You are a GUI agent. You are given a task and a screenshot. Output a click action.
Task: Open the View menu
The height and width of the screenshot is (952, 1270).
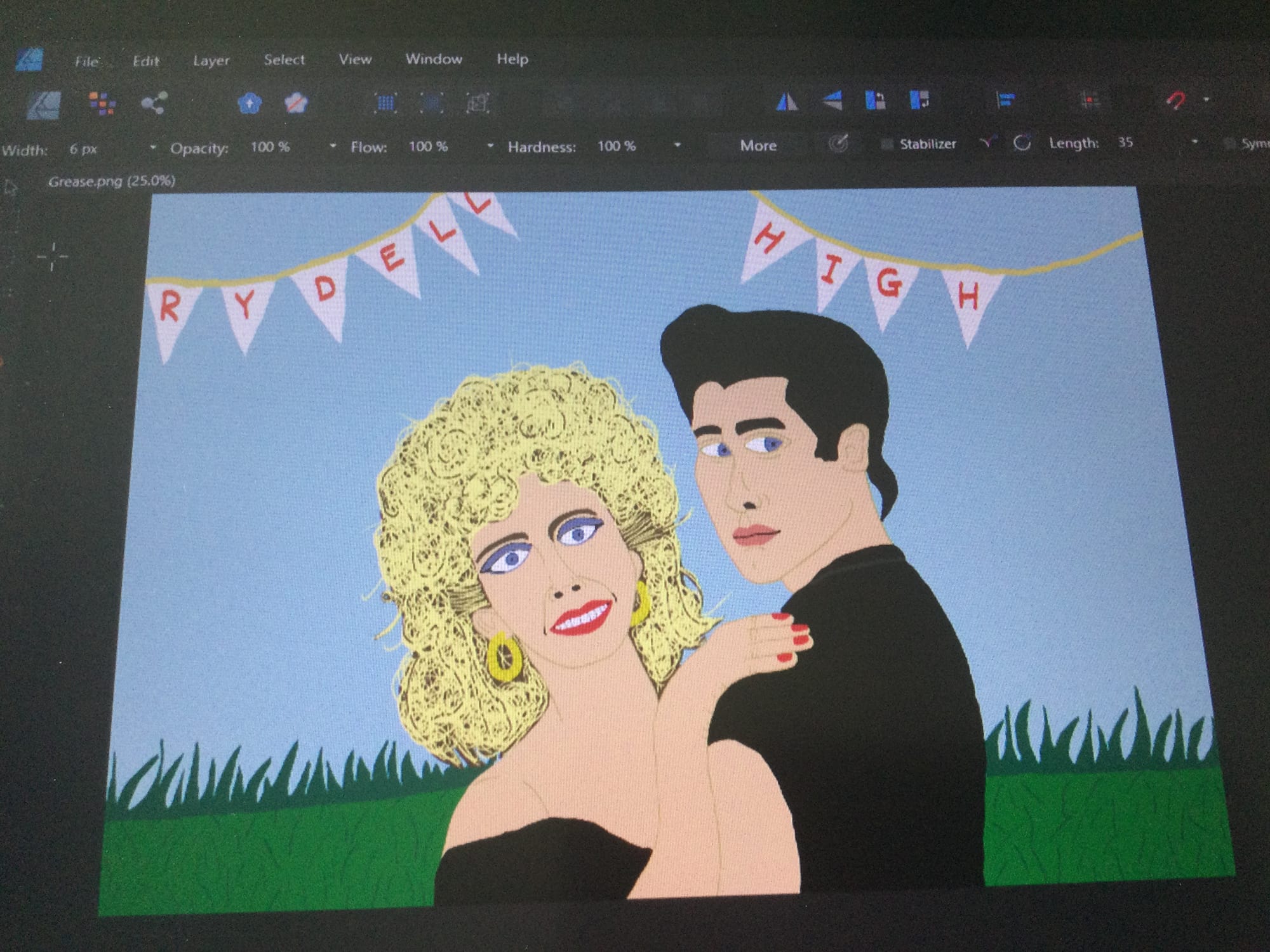coord(355,59)
